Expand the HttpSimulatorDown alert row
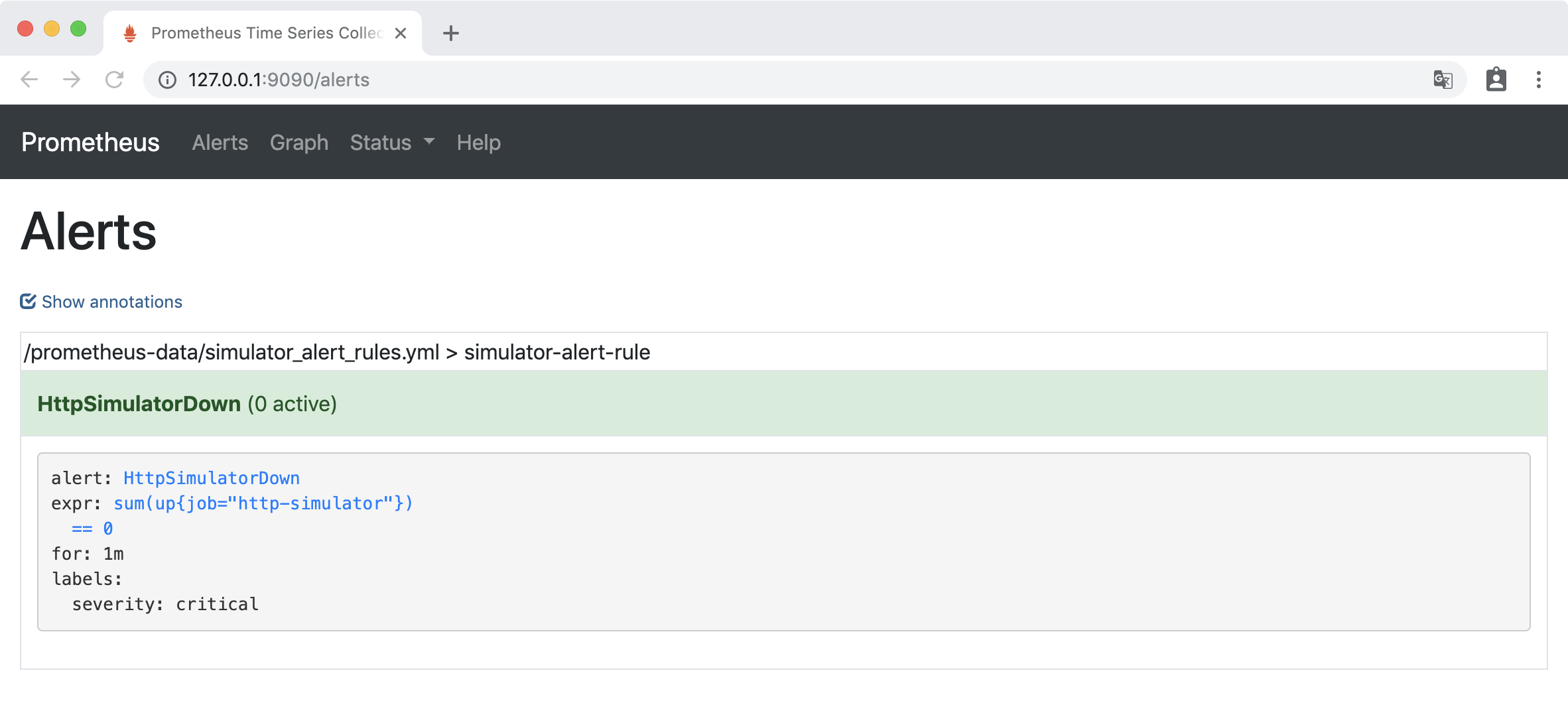Viewport: 1568px width, 707px height. tap(784, 403)
